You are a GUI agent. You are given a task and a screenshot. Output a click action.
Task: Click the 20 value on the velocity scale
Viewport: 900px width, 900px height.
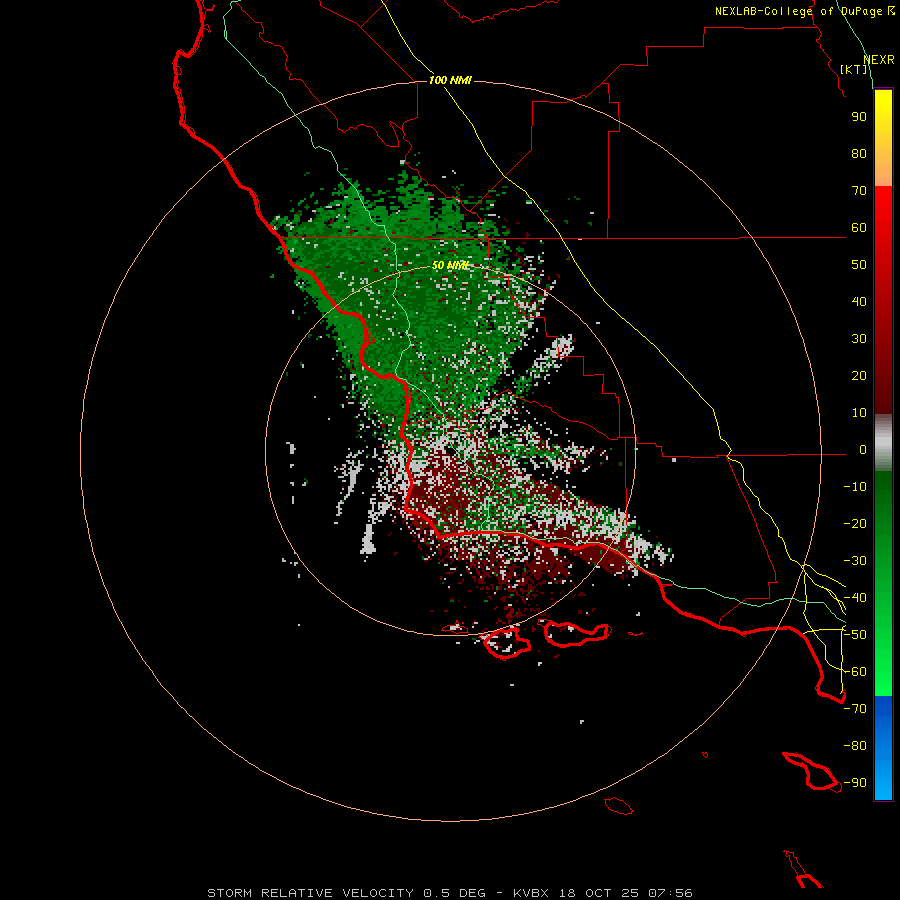pyautogui.click(x=859, y=376)
